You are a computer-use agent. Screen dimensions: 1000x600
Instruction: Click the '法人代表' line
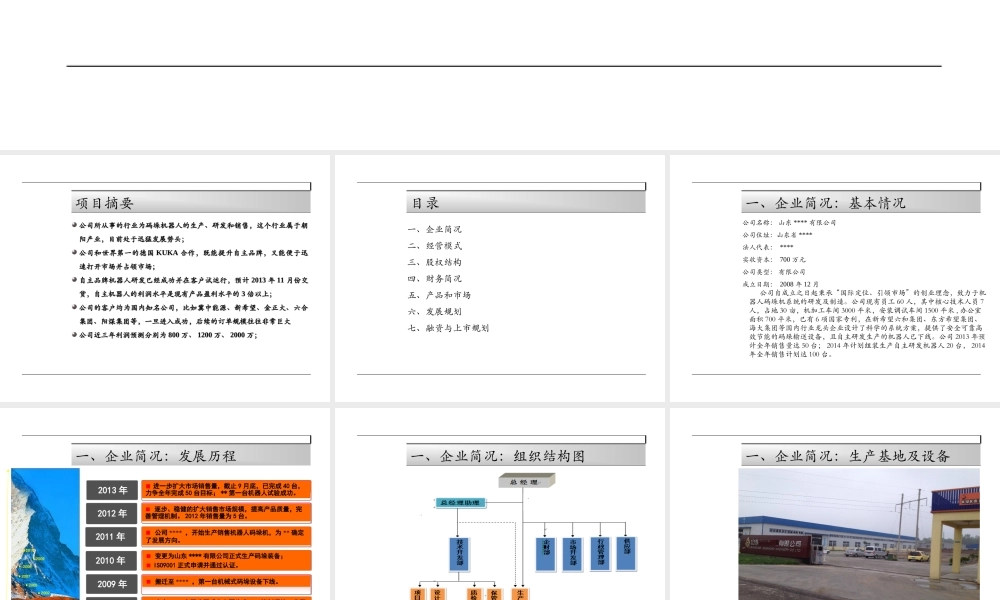tap(768, 247)
